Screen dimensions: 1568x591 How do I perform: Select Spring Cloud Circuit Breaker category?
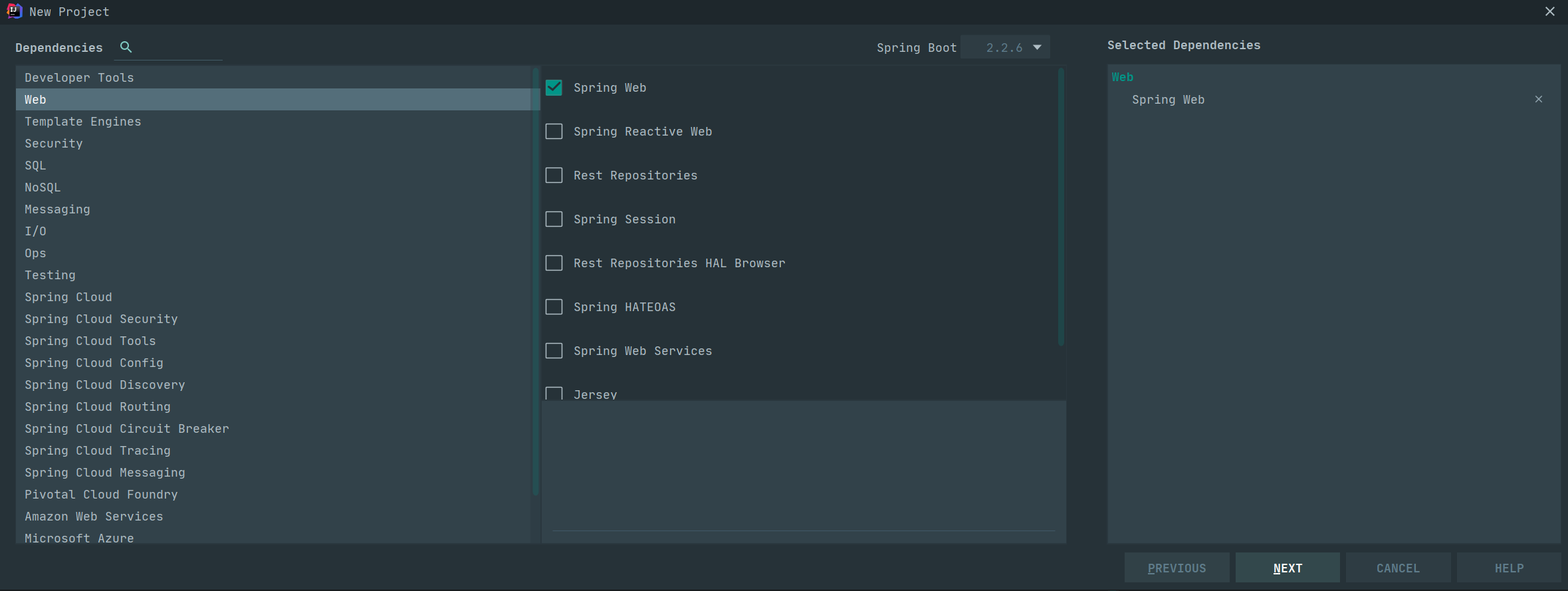274,429
